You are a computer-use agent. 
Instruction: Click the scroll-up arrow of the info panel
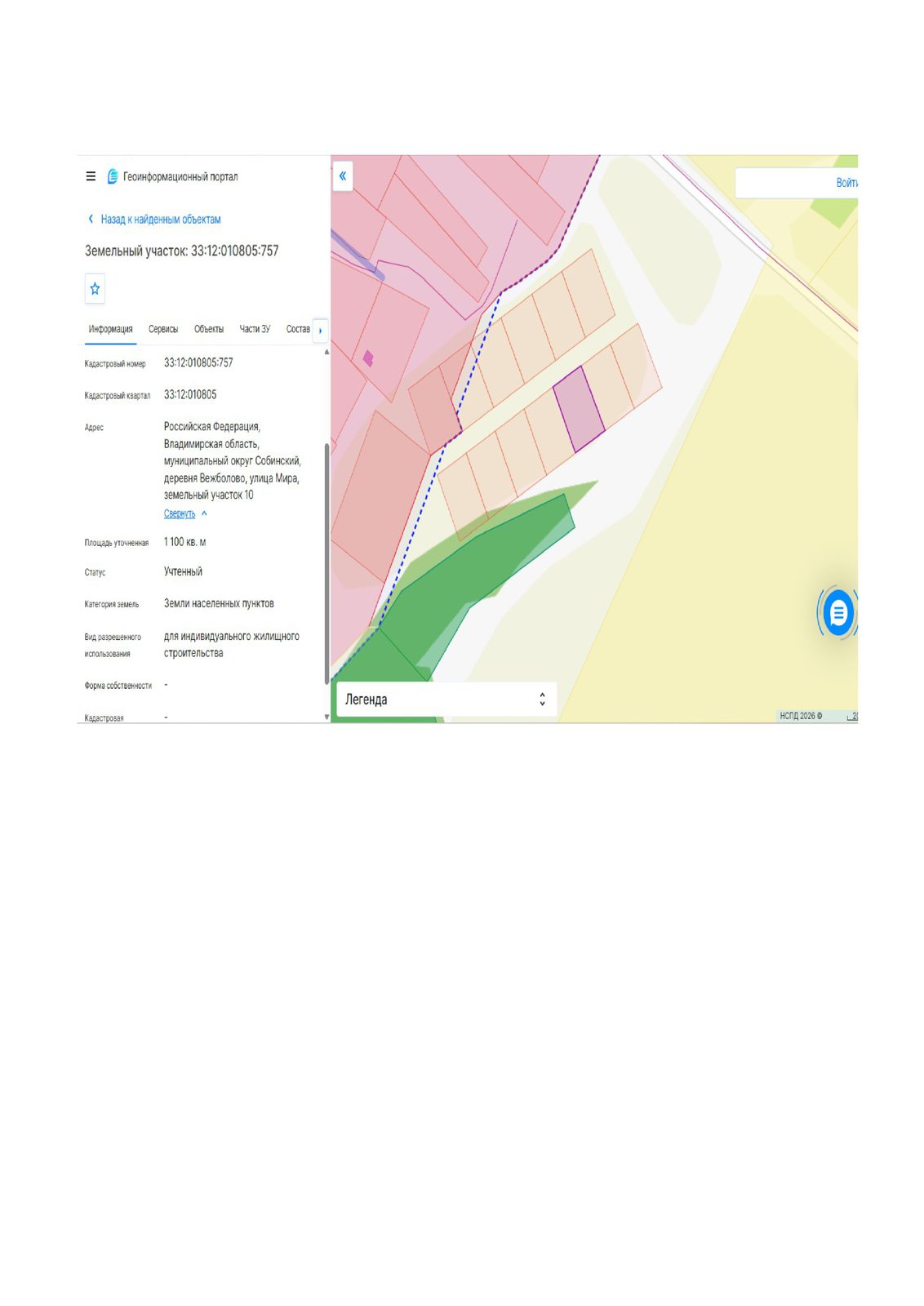click(327, 352)
